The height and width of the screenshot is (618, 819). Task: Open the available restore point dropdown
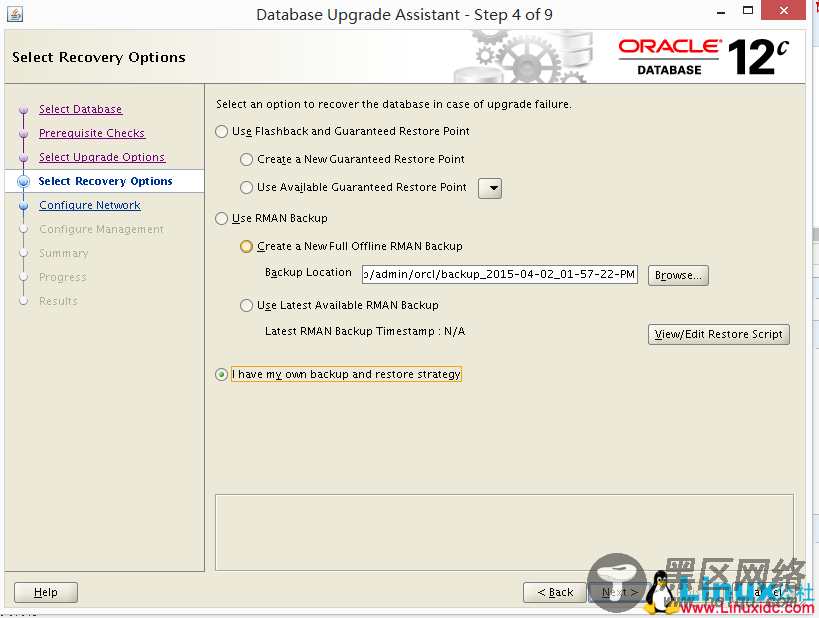pos(490,188)
